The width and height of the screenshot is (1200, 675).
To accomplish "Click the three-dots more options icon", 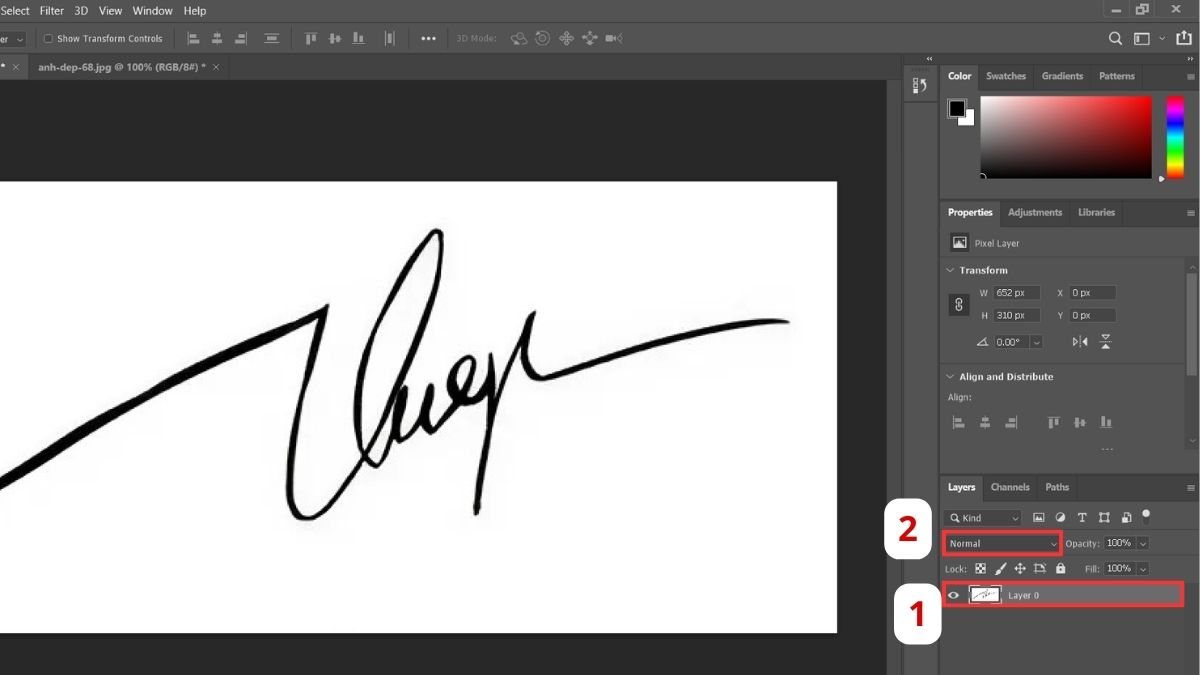I will click(x=428, y=38).
